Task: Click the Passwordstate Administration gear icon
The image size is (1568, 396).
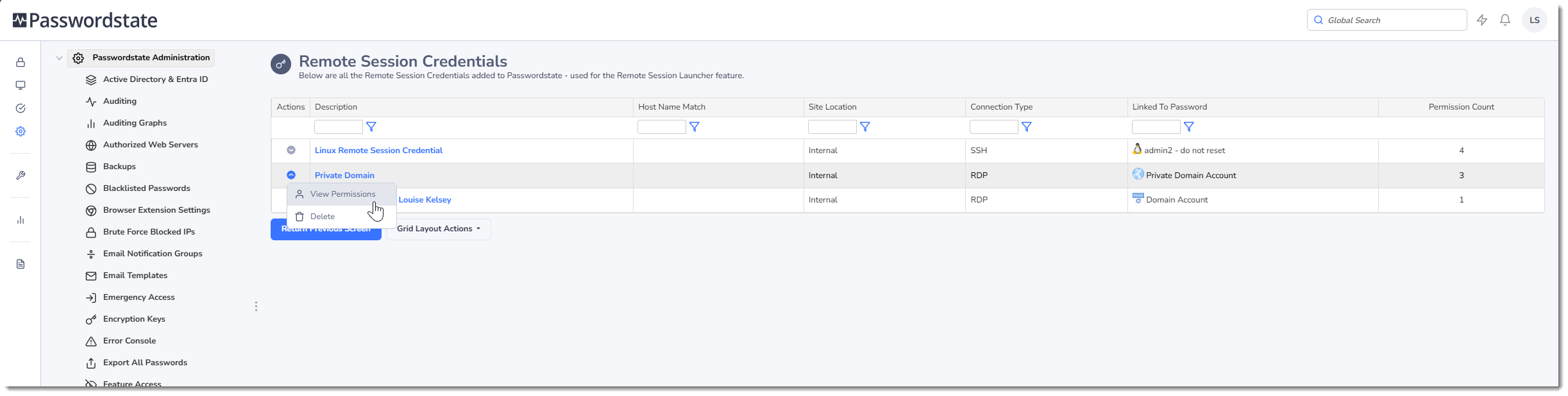Action: pos(78,58)
